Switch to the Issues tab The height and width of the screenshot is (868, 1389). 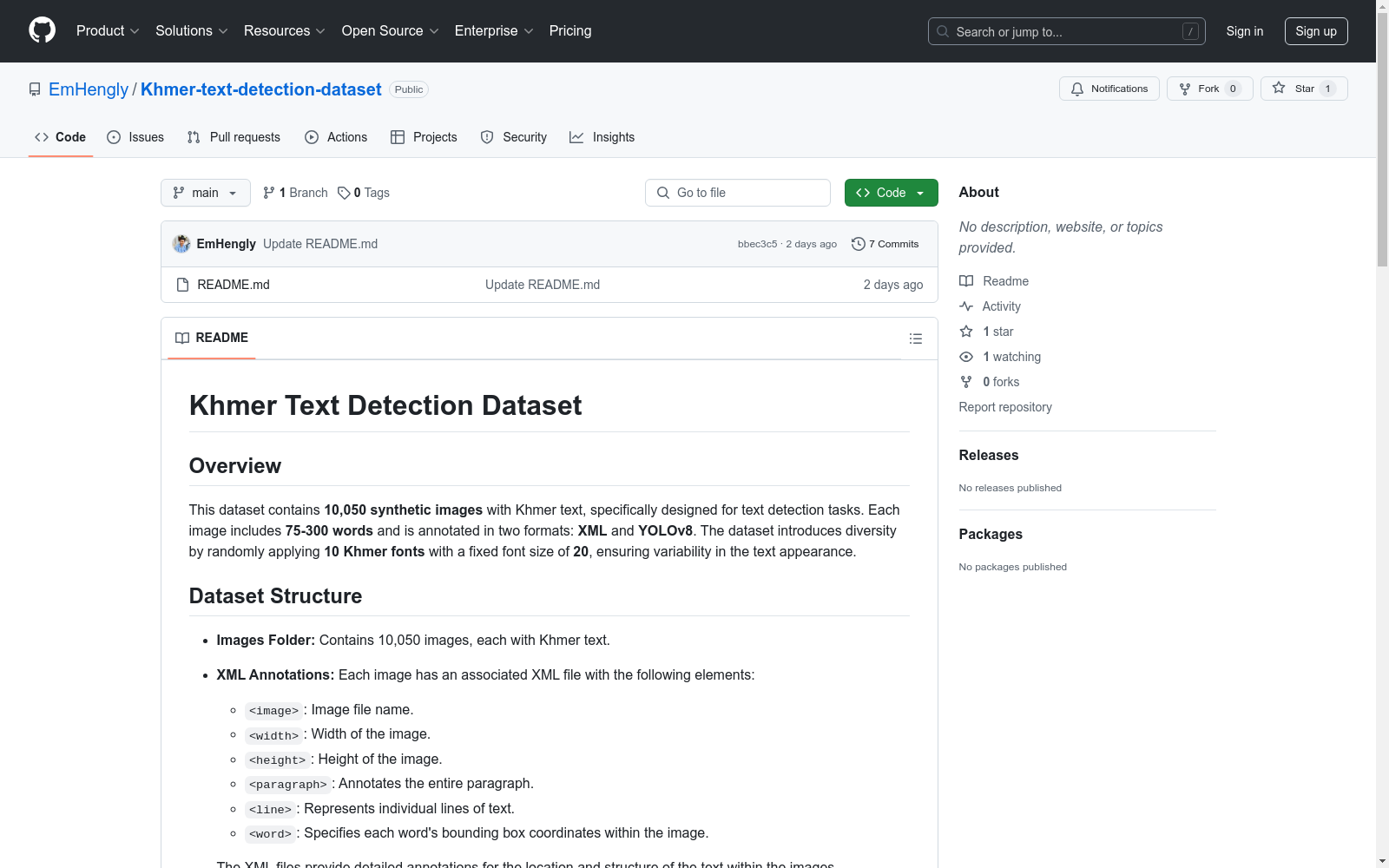(135, 137)
